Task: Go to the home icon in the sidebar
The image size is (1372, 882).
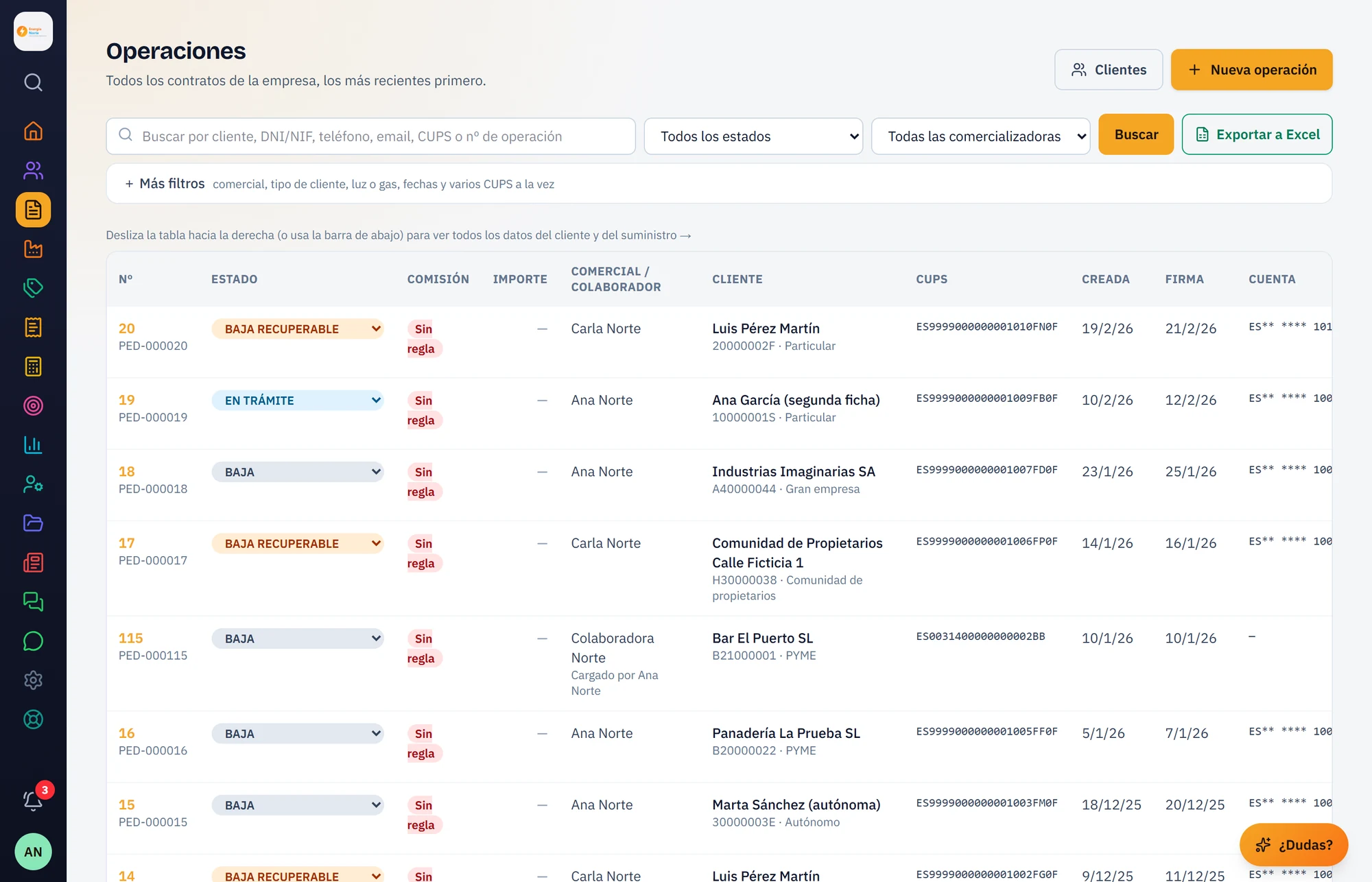Action: pos(33,131)
